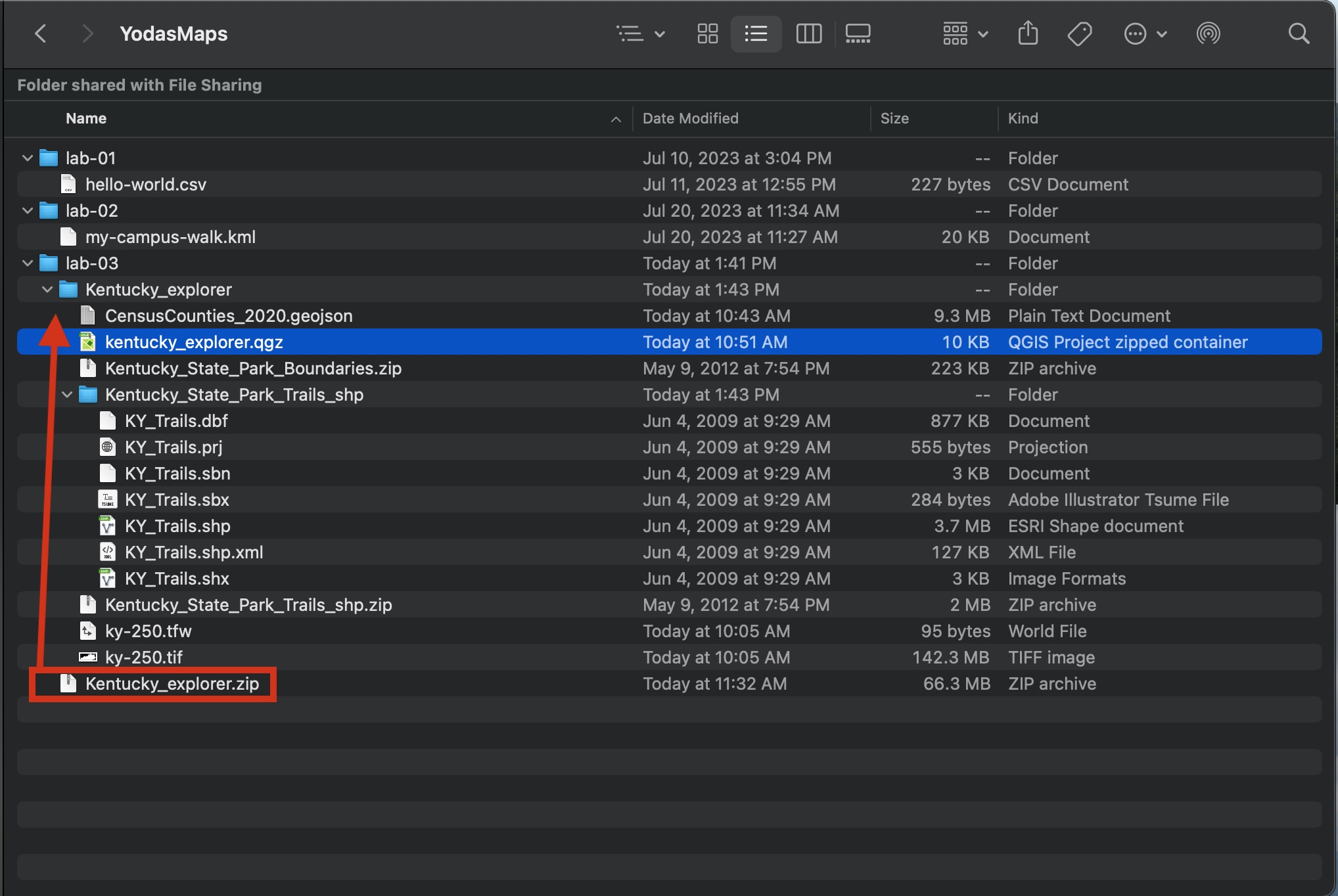Open the Edit Tags button
The image size is (1338, 896).
1079,34
